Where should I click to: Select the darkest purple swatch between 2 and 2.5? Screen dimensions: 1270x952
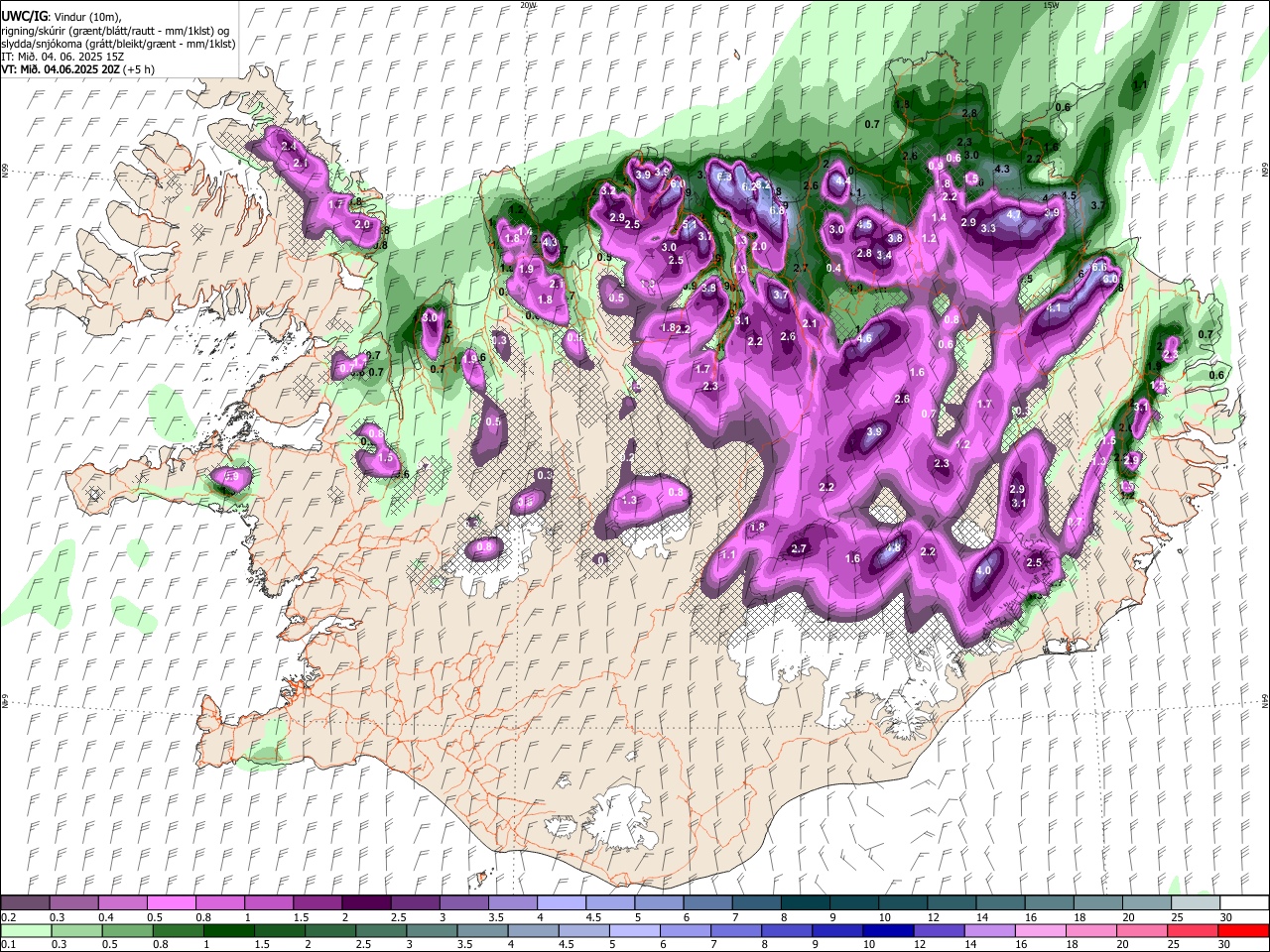click(366, 902)
